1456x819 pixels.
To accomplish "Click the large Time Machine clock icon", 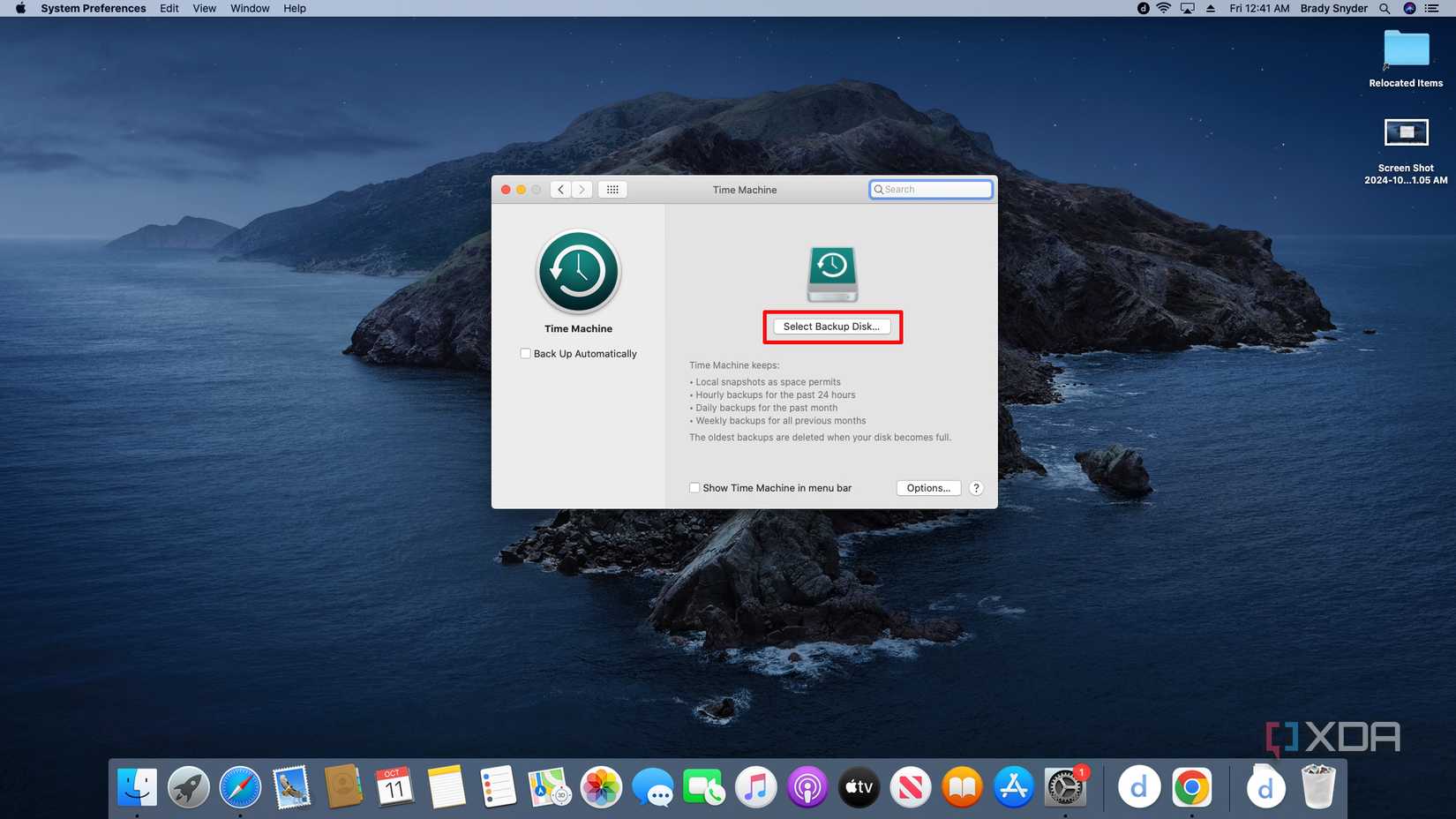I will click(x=579, y=272).
